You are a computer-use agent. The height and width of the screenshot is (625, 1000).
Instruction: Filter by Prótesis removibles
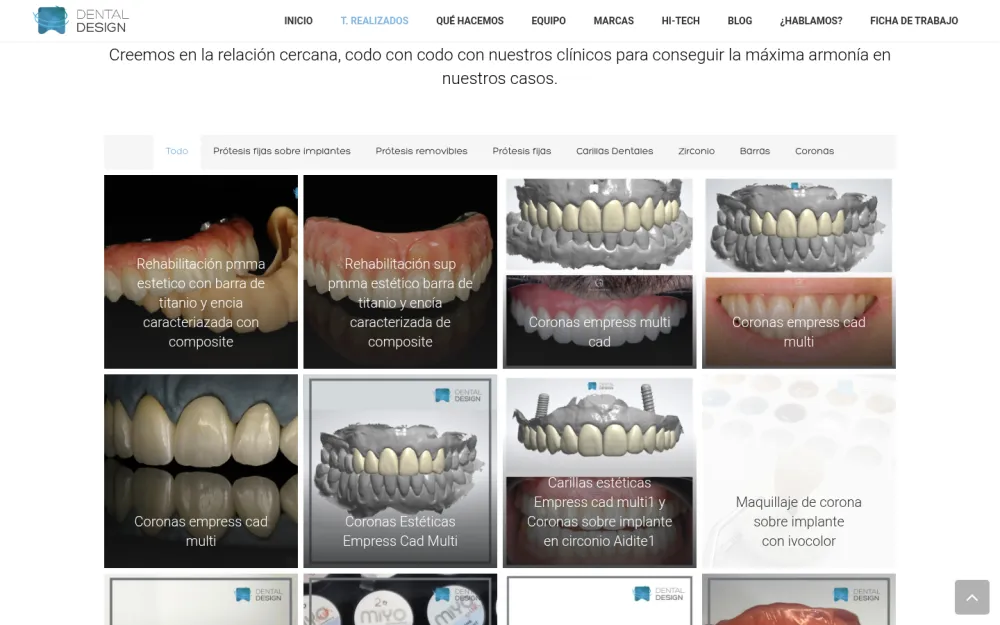coord(422,152)
